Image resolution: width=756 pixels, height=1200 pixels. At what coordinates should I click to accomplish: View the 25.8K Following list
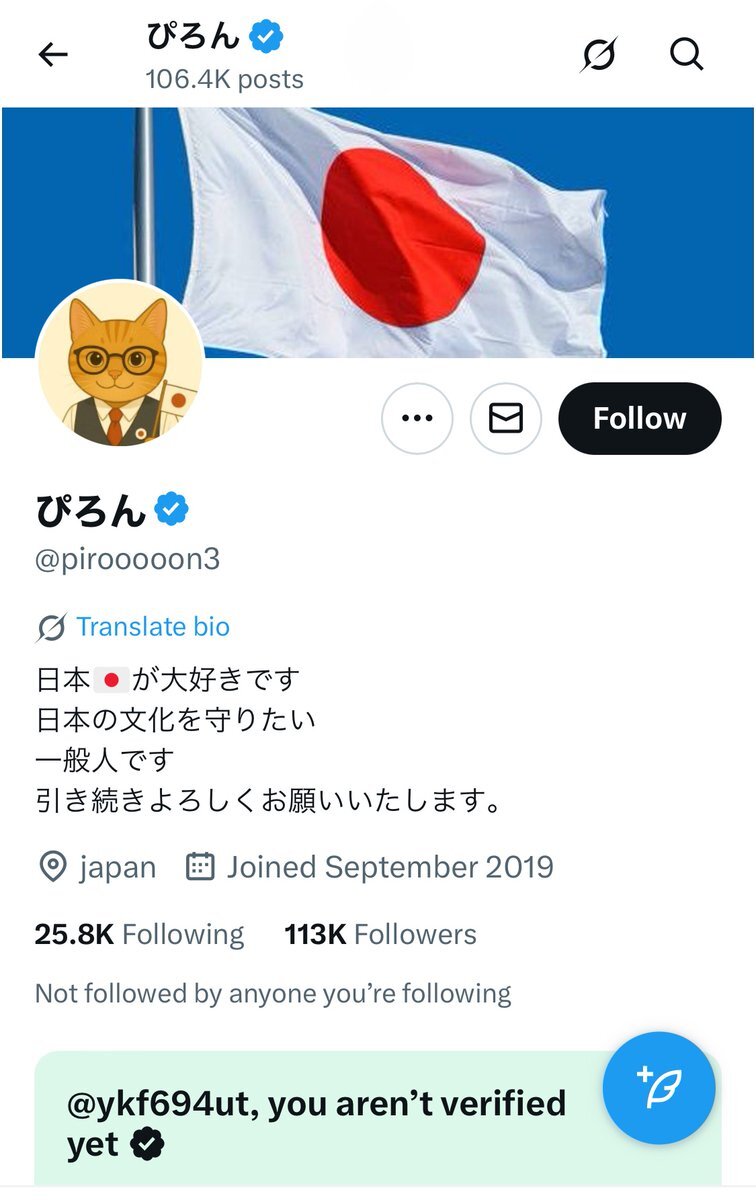[x=139, y=935]
